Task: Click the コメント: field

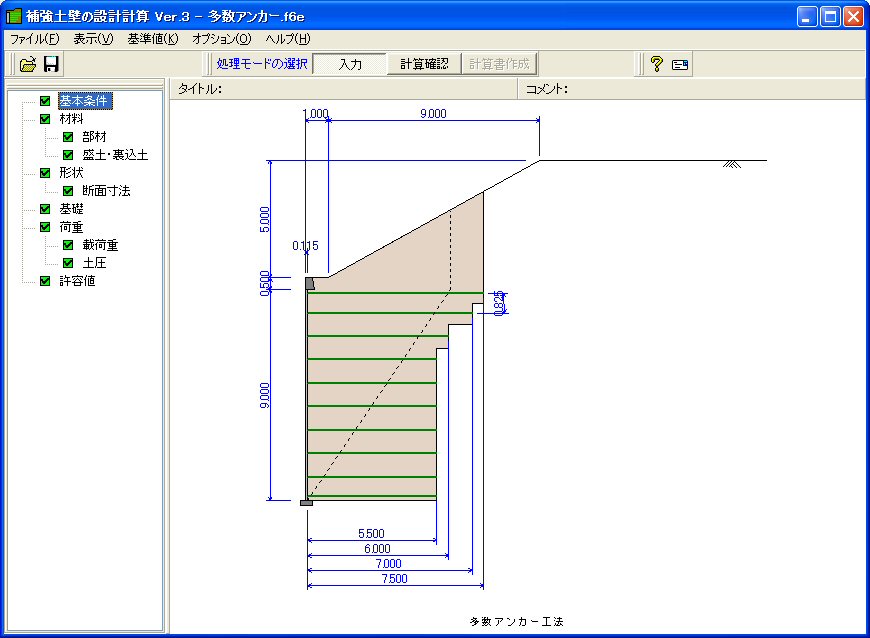Action: (691, 89)
